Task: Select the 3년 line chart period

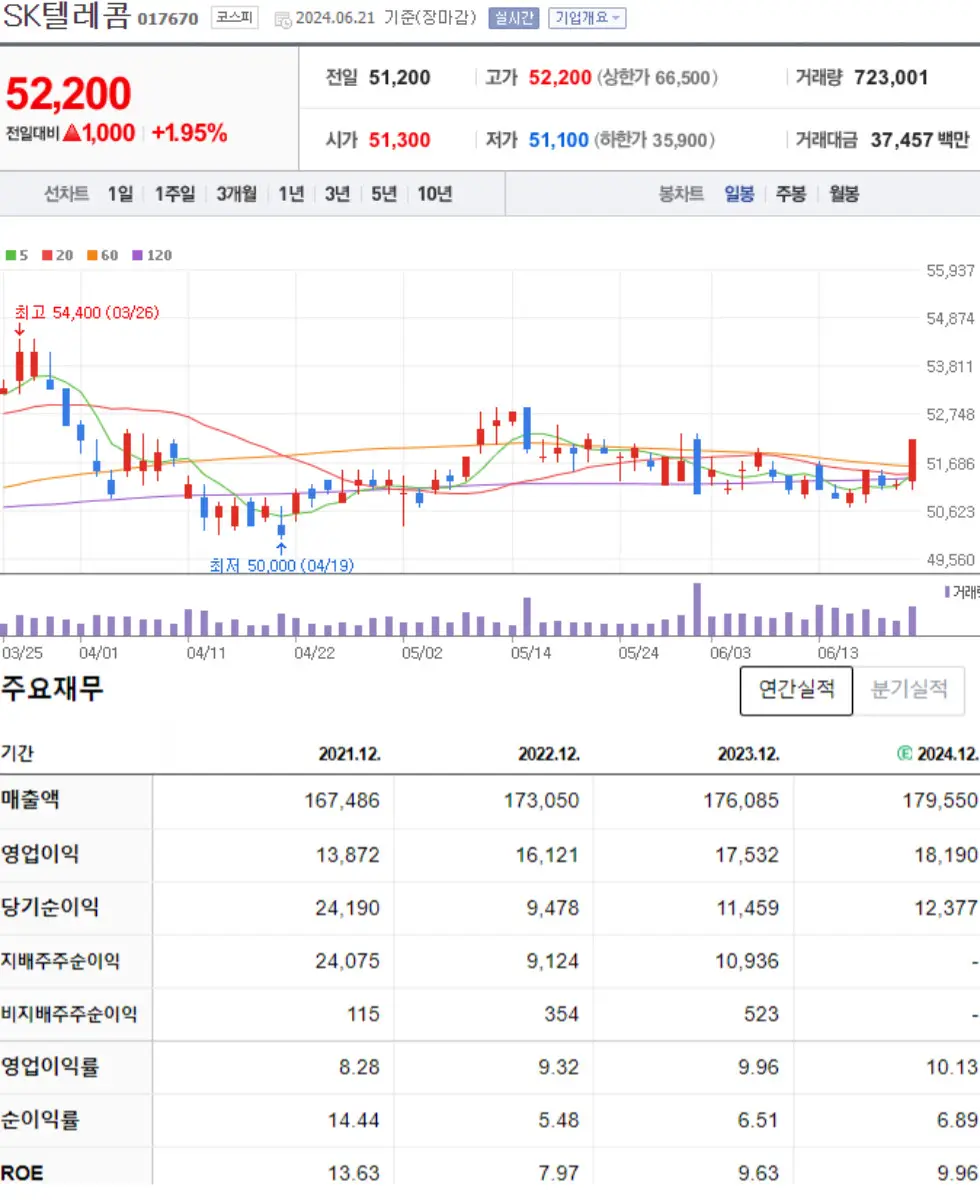Action: coord(337,194)
